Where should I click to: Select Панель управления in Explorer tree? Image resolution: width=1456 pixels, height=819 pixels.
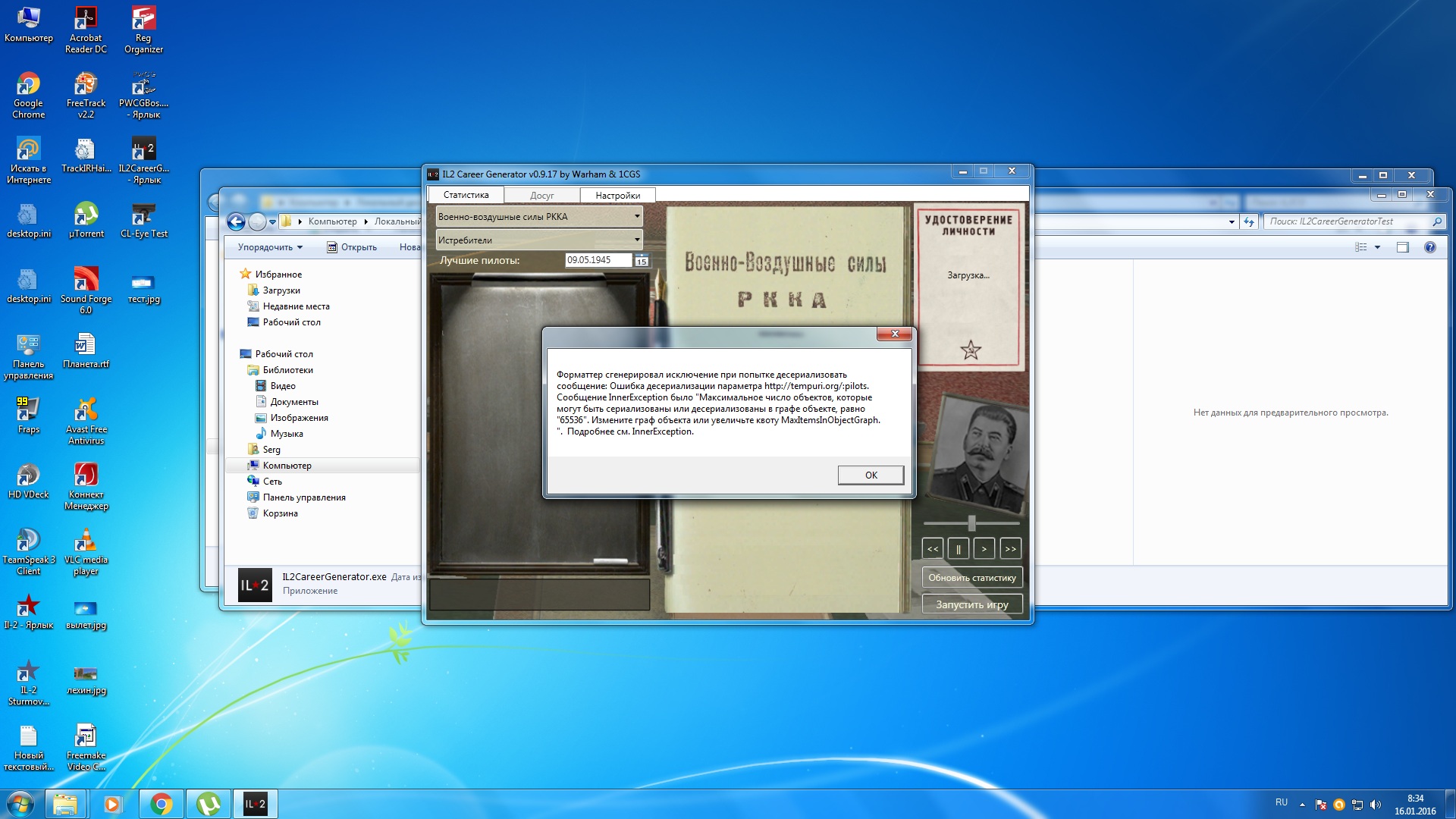pos(297,497)
